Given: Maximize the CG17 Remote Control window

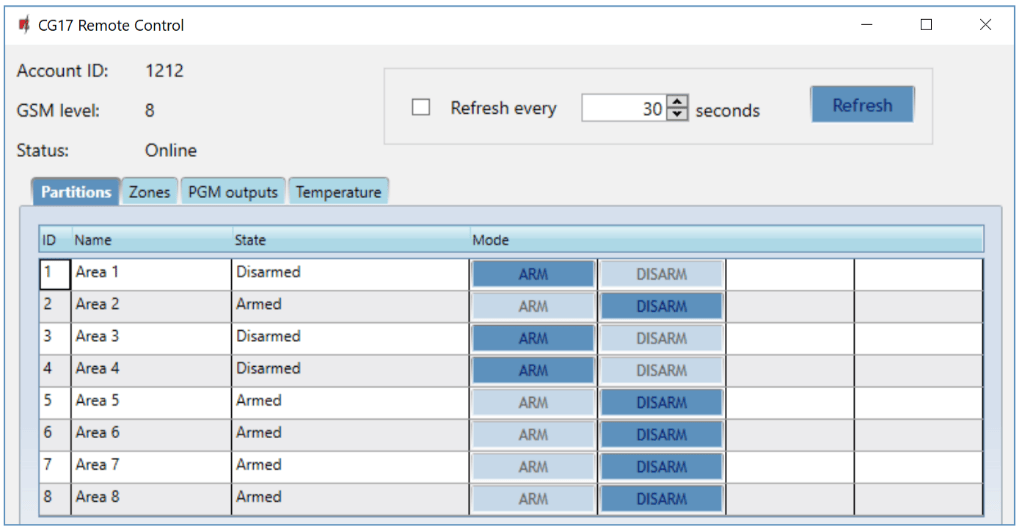Looking at the screenshot, I should pyautogui.click(x=926, y=25).
